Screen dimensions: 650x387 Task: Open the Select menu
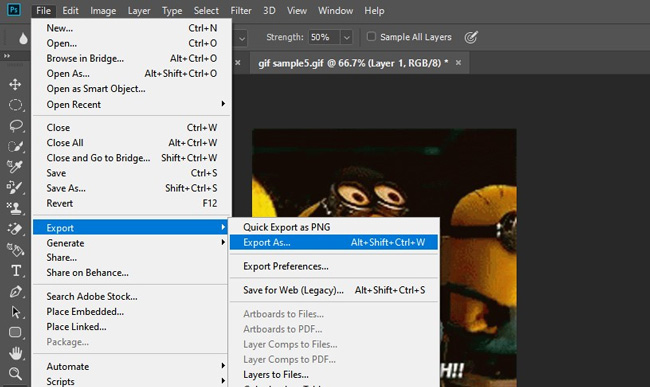206,11
